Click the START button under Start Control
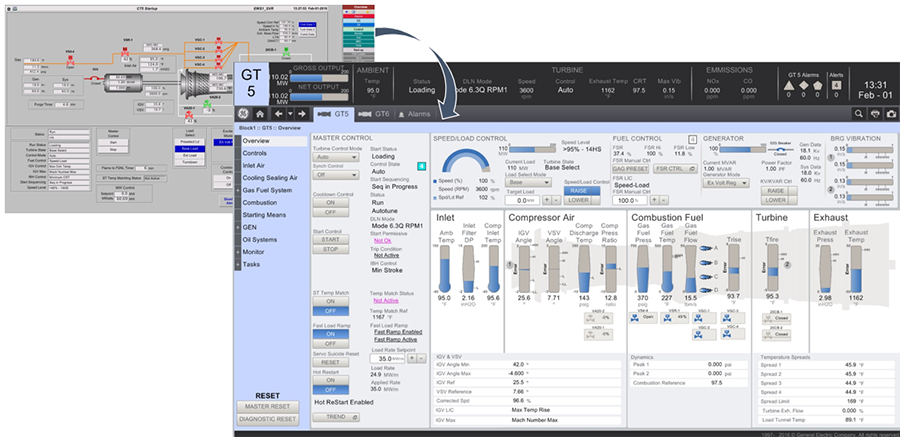The image size is (900, 437). (331, 239)
